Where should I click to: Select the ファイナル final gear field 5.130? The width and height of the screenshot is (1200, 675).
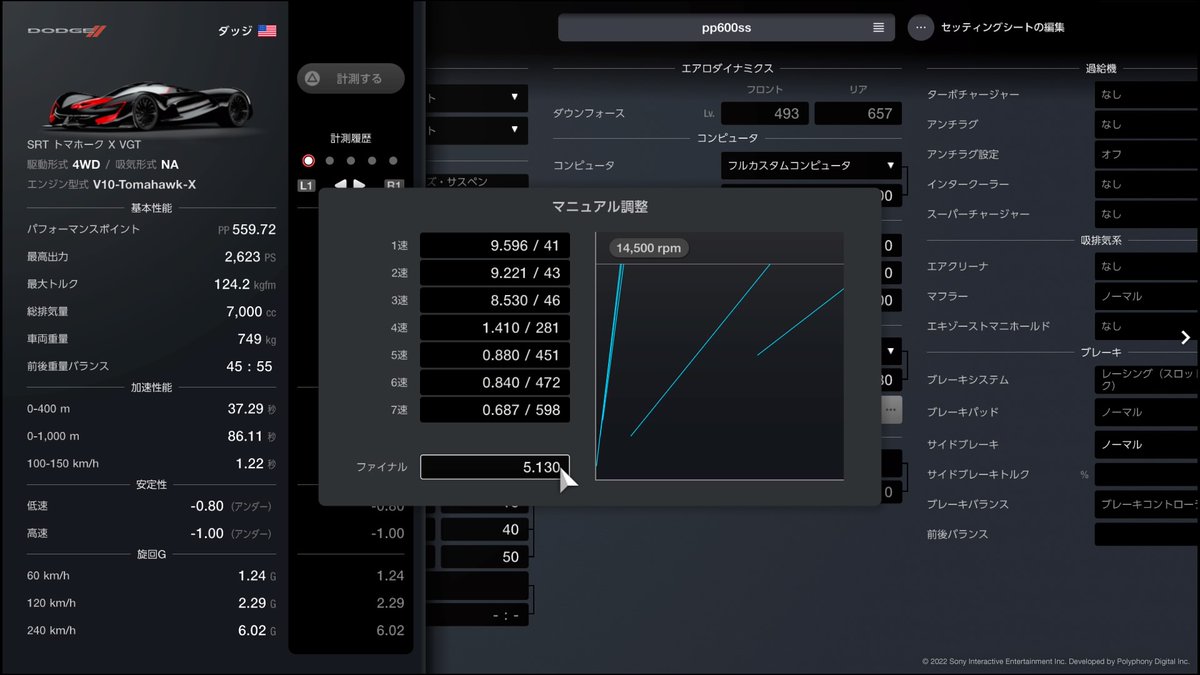click(495, 467)
